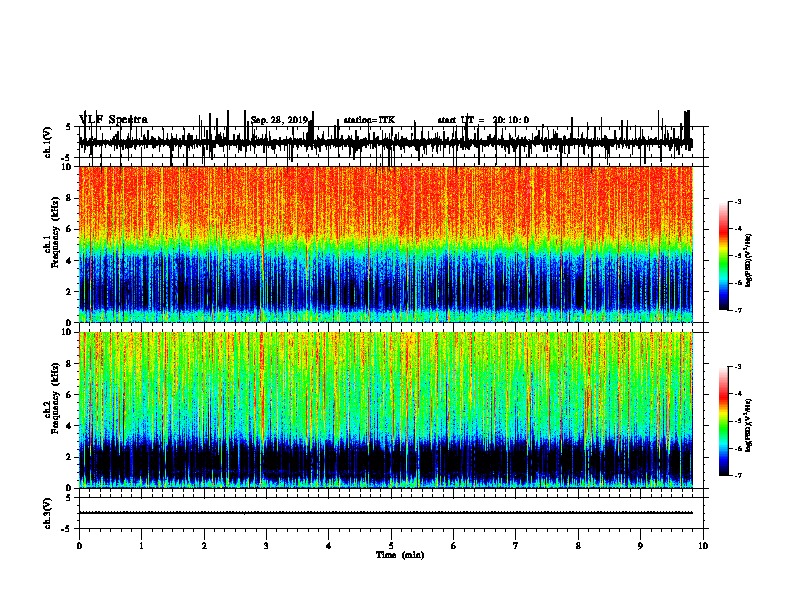
Task: Click the "VLF Spectra" plot title
Action: tap(114, 120)
